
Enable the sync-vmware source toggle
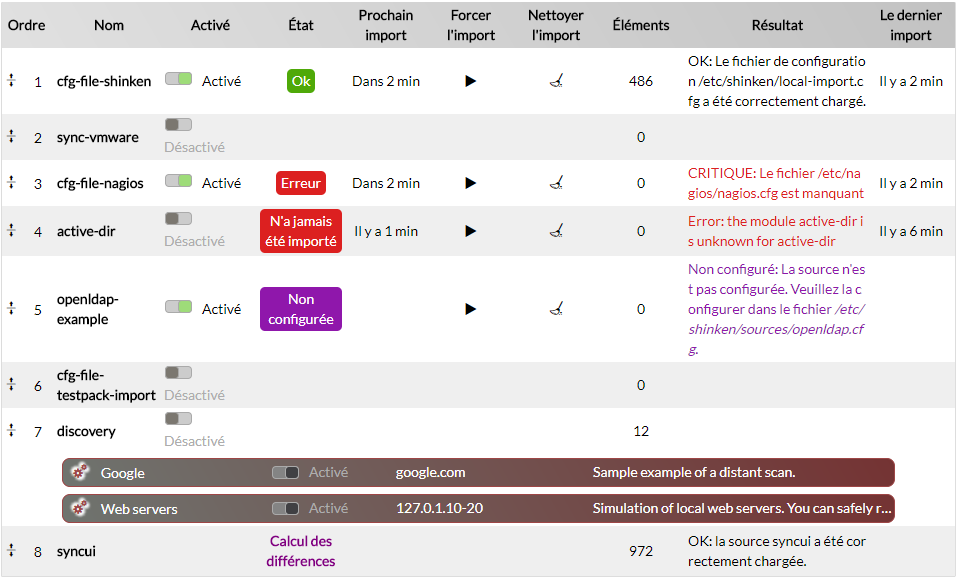click(x=178, y=125)
